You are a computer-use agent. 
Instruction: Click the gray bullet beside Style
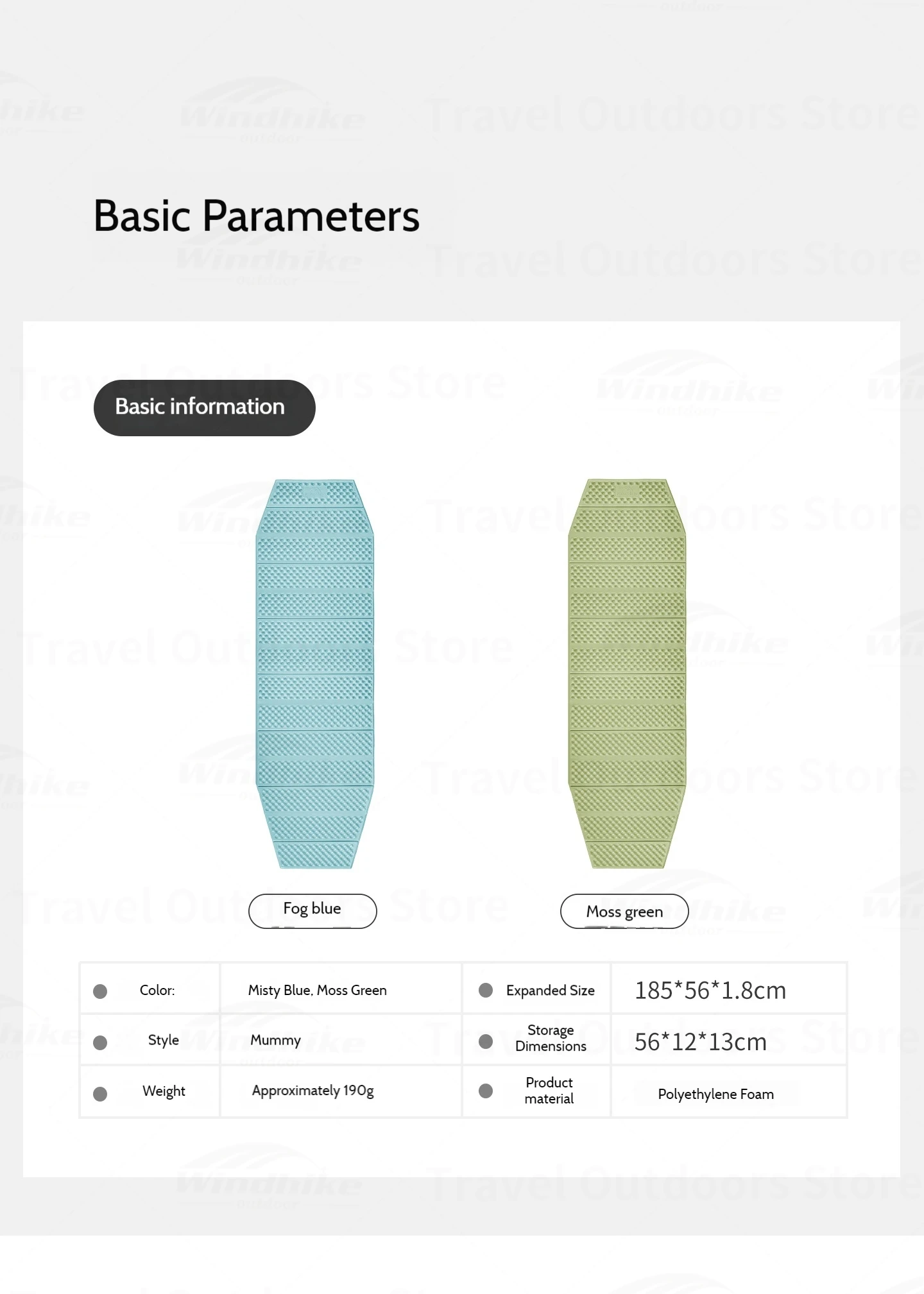coord(100,1043)
